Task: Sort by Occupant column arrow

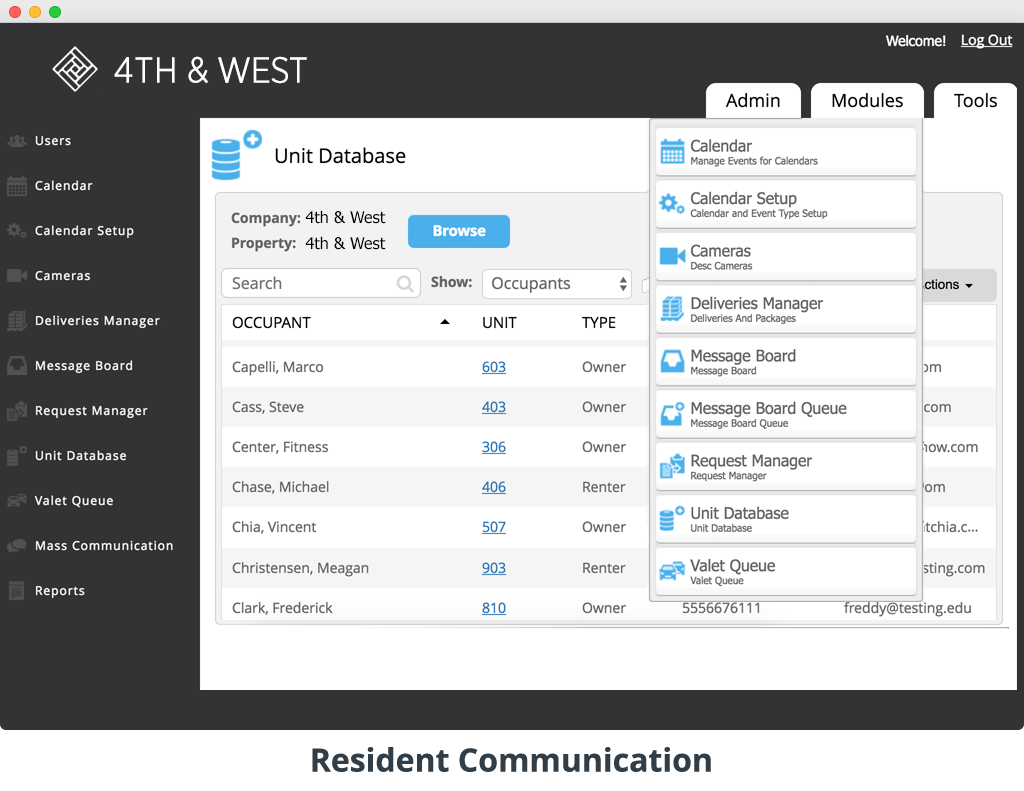Action: (445, 322)
